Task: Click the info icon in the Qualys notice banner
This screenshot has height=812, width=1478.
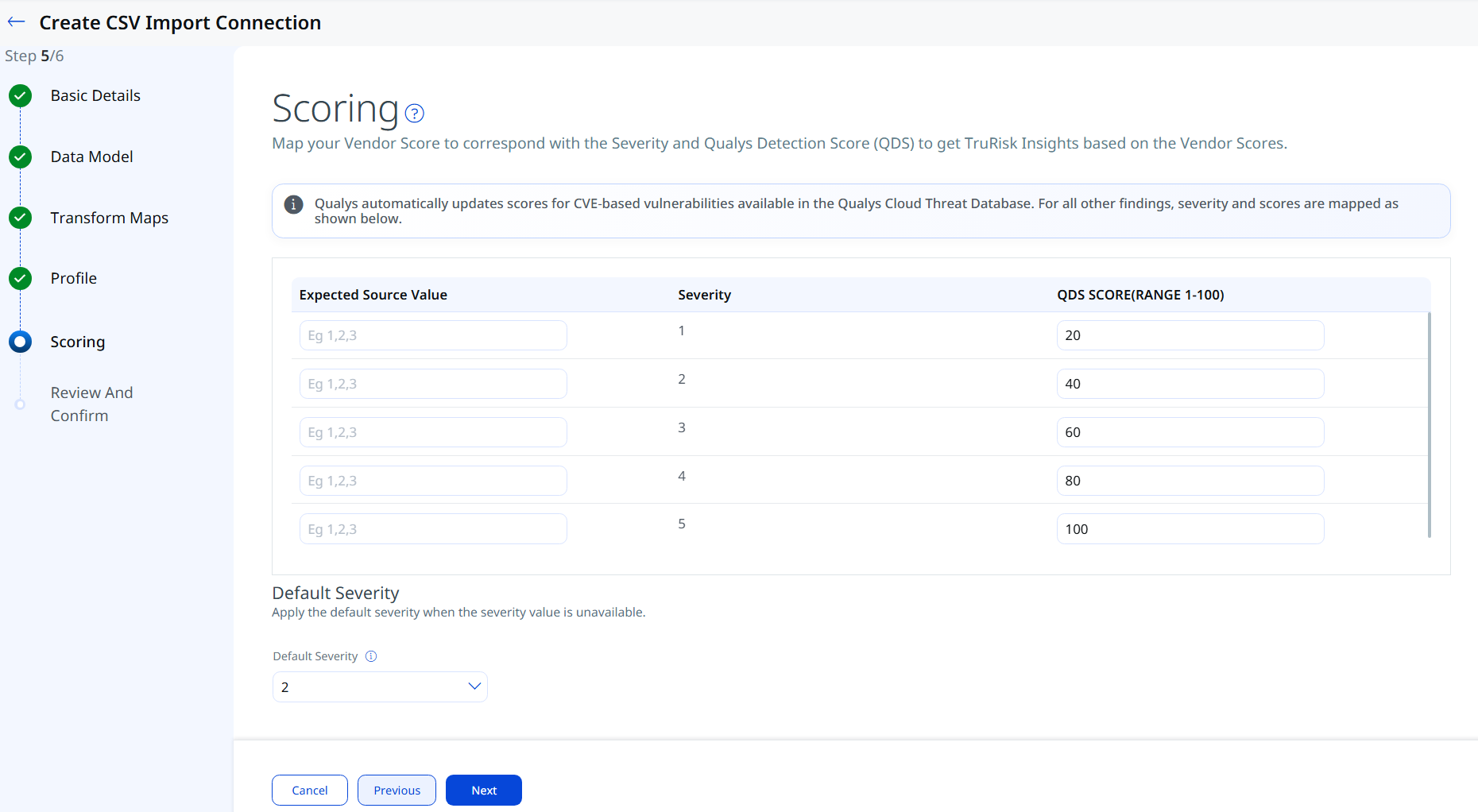Action: pos(294,204)
